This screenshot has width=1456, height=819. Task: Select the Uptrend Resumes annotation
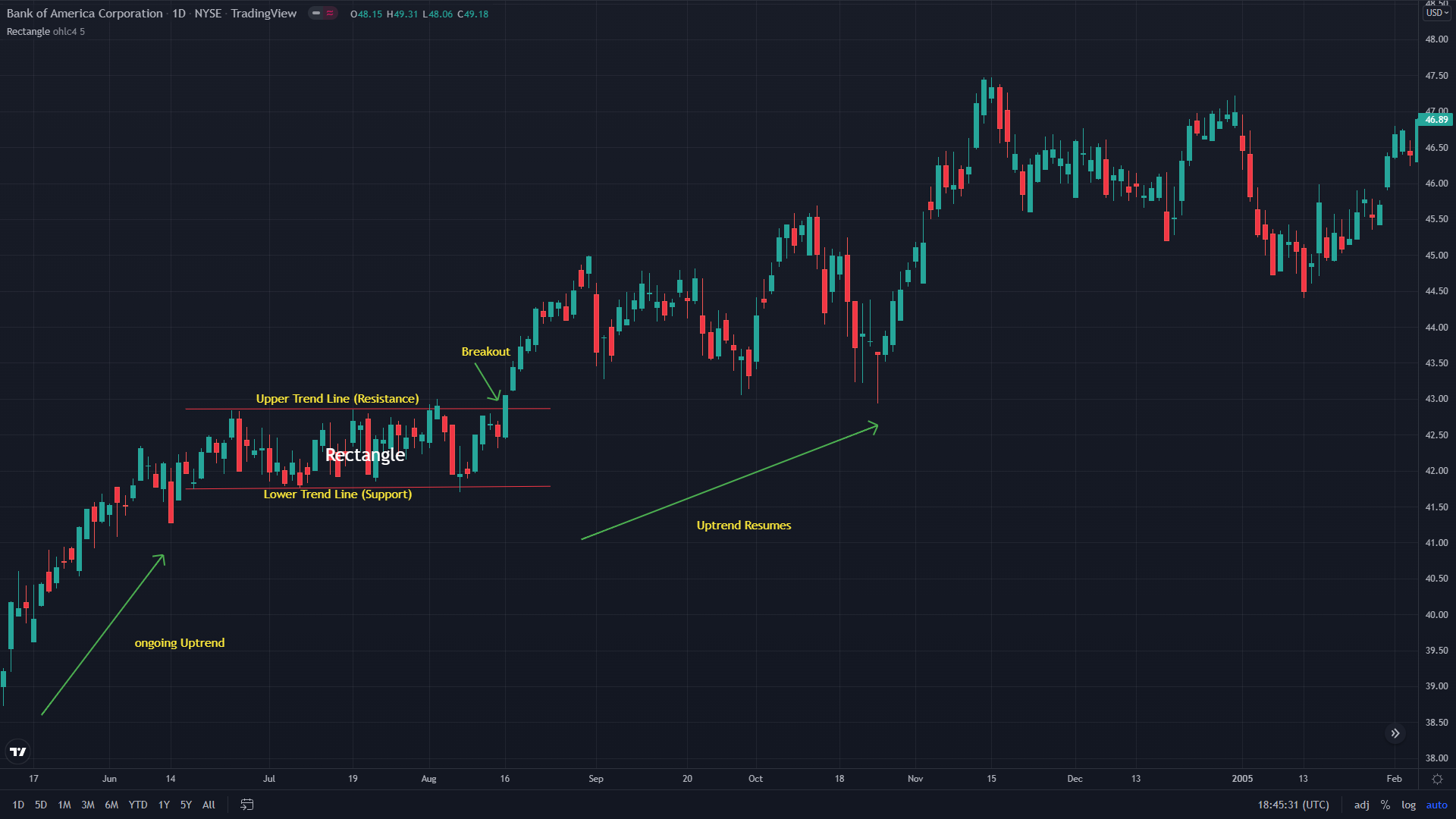pos(744,525)
